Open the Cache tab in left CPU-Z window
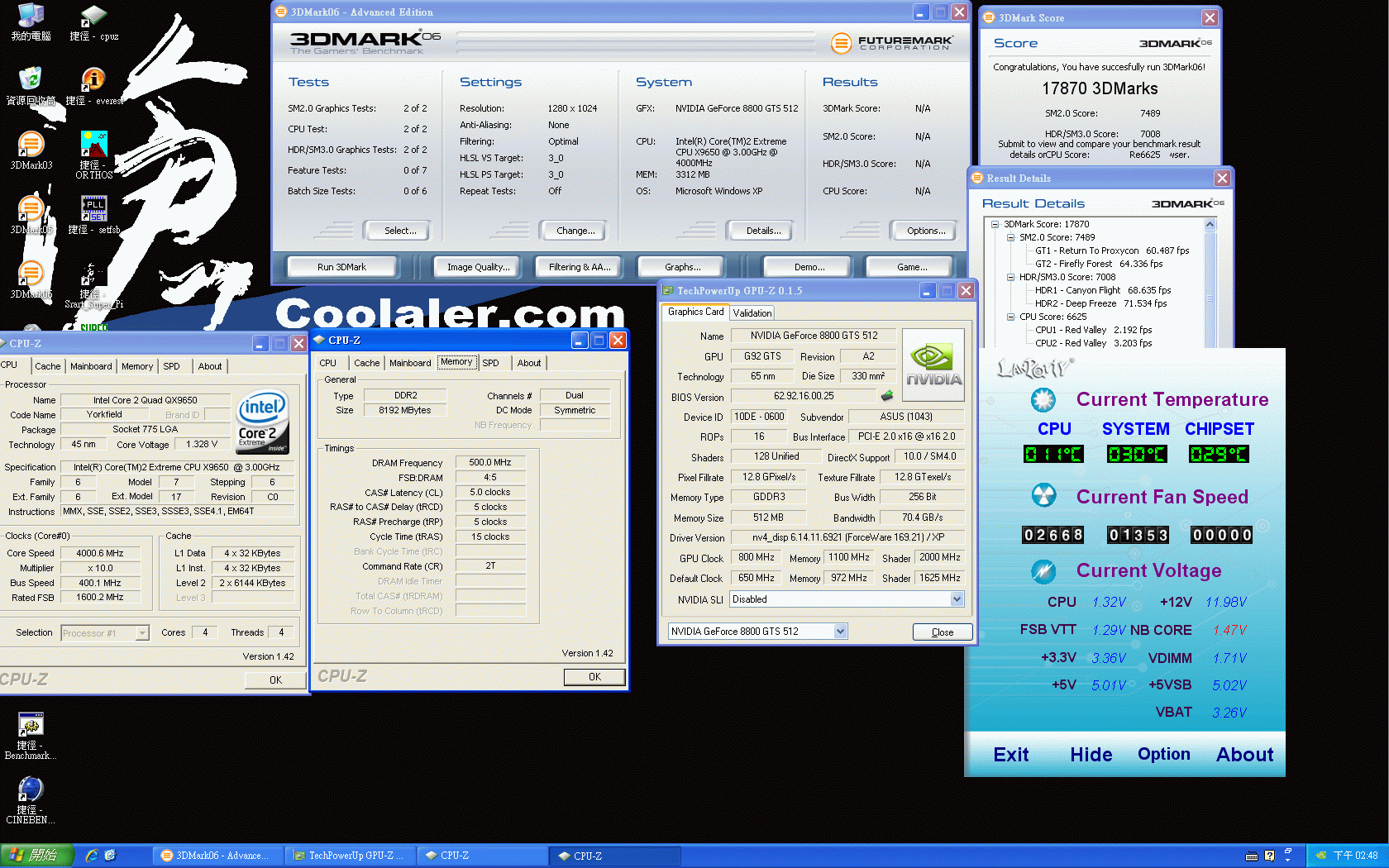1389x868 pixels. pos(47,366)
